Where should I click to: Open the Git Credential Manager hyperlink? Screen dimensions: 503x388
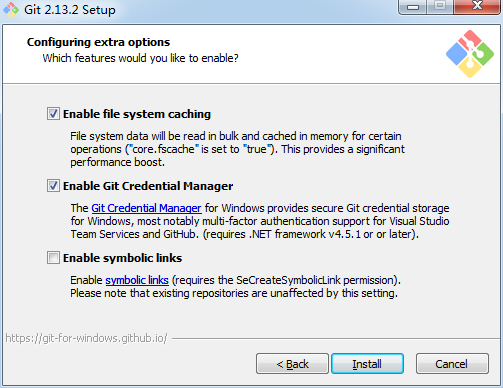coord(146,208)
